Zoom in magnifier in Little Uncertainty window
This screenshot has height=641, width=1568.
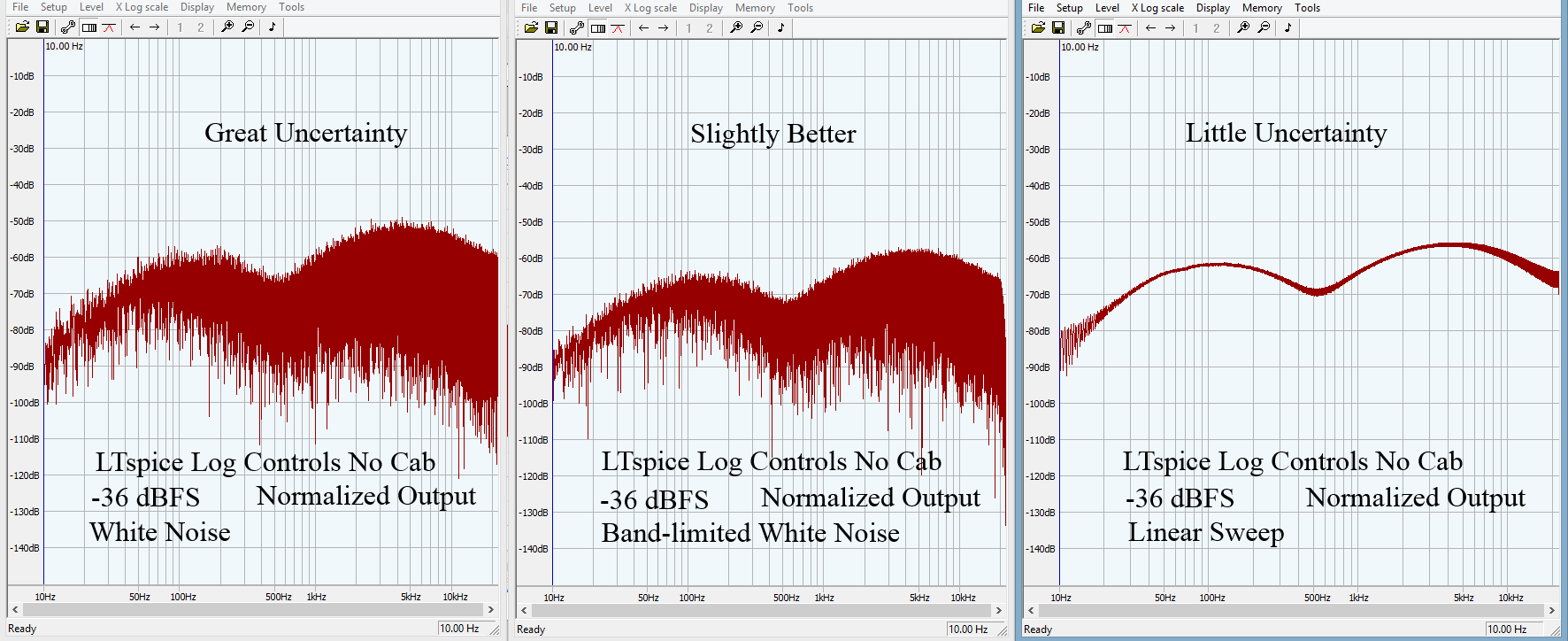click(x=1243, y=27)
